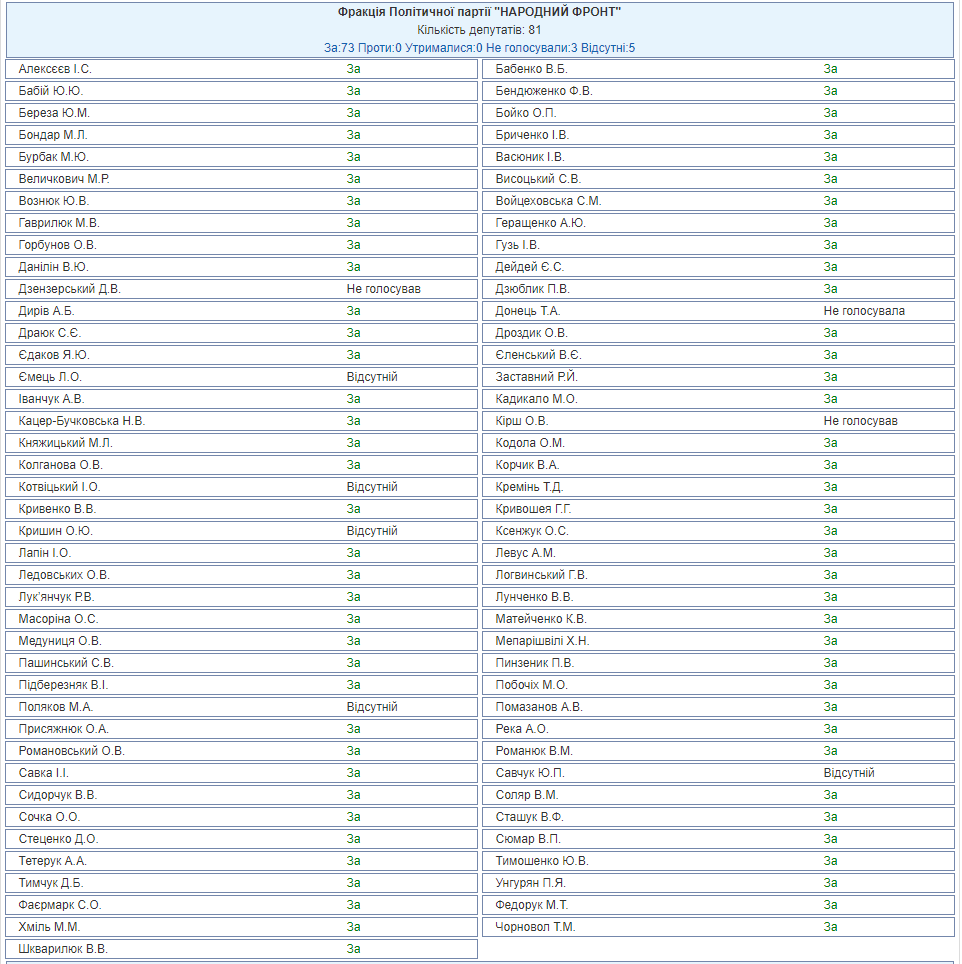Image resolution: width=962 pixels, height=964 pixels.
Task: Click the "Кількість депутатів: 81" line
Action: point(479,30)
